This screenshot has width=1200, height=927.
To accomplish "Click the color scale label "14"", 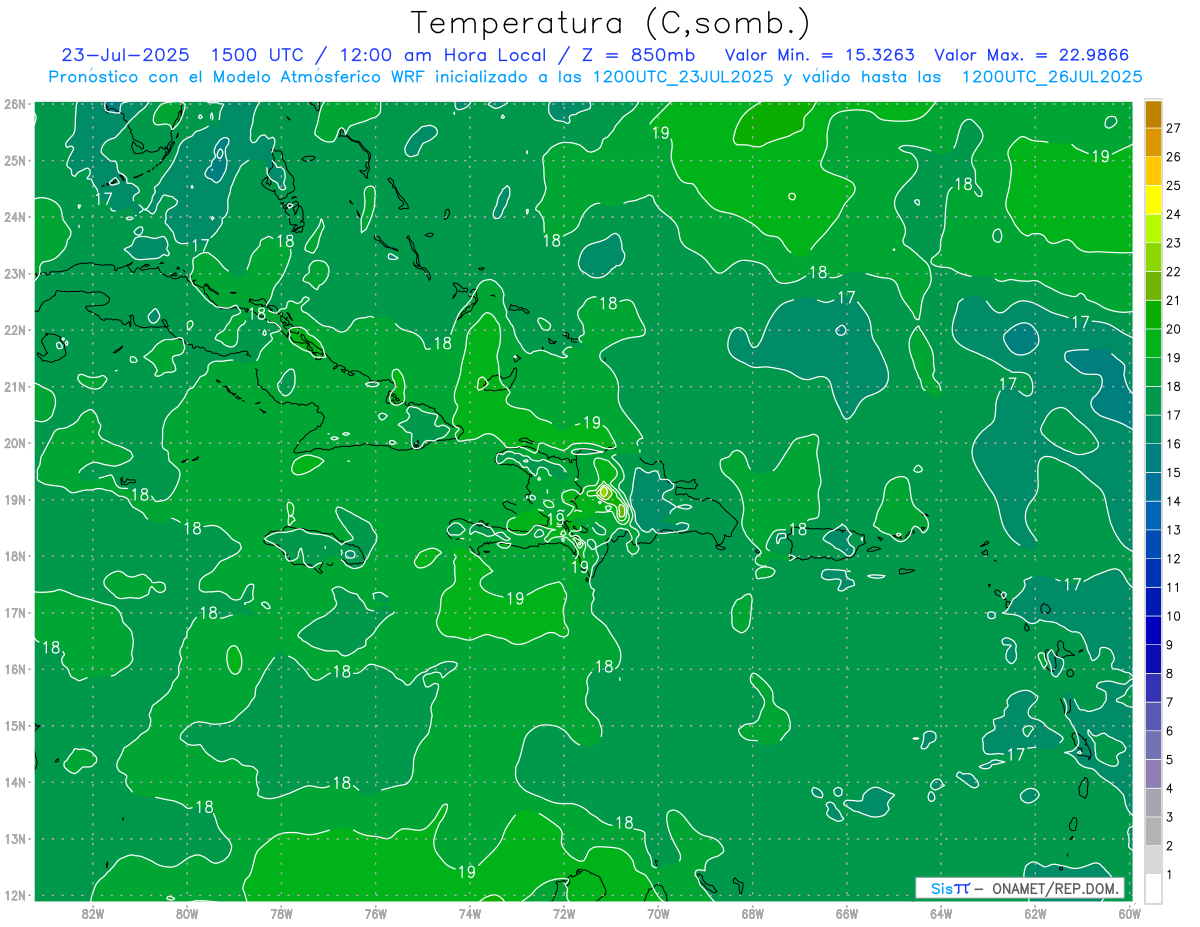I will (x=1173, y=501).
